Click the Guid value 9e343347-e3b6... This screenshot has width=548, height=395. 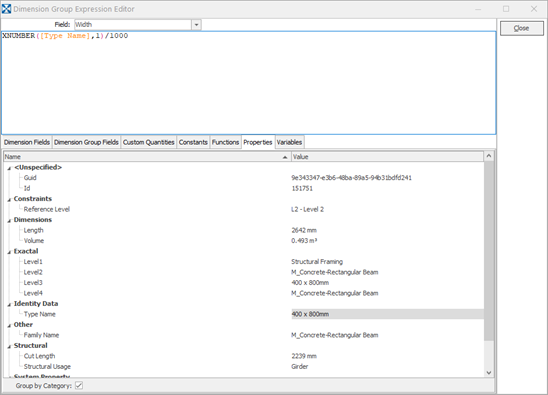pyautogui.click(x=351, y=178)
